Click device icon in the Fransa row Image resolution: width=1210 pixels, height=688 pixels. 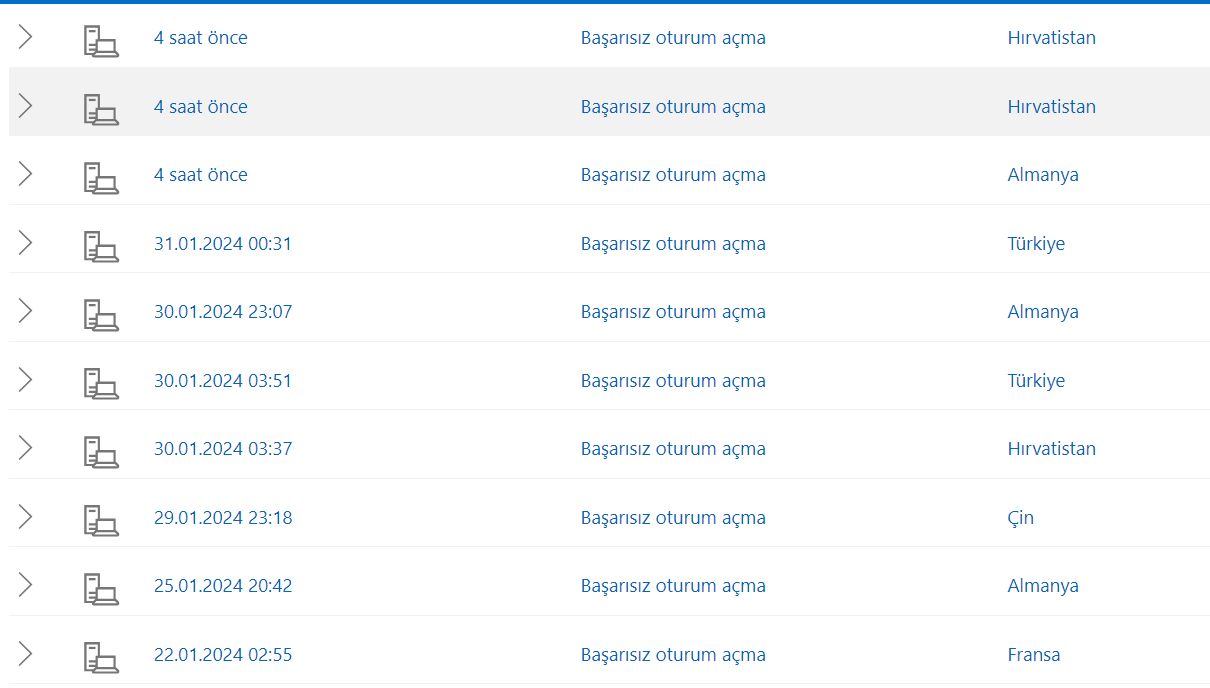[100, 656]
